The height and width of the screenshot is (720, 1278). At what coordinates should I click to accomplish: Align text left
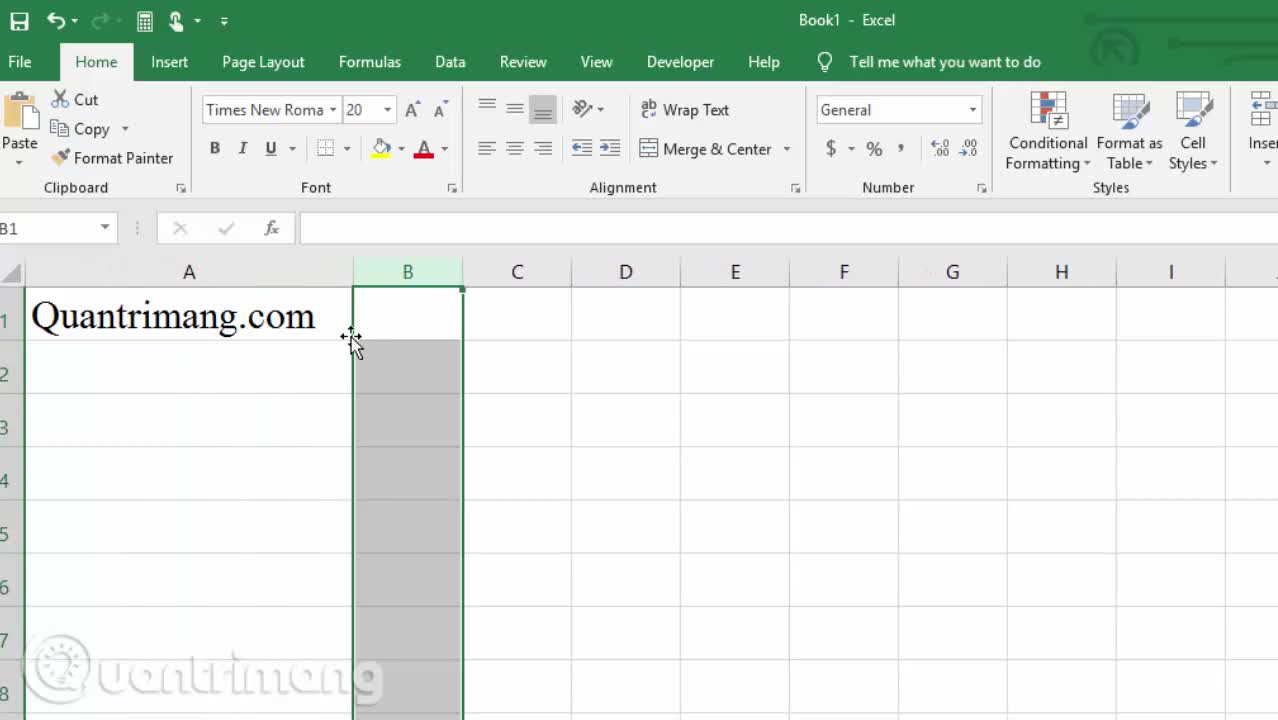tap(487, 148)
